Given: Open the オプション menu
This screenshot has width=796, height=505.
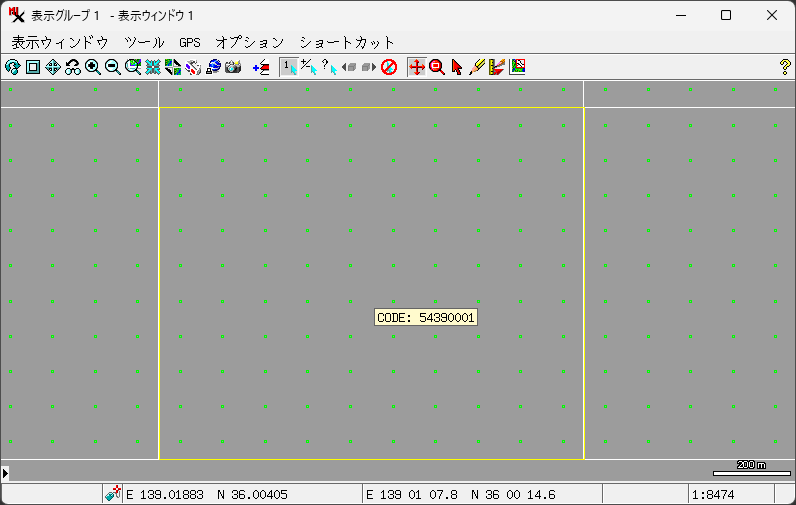Looking at the screenshot, I should click(x=249, y=42).
